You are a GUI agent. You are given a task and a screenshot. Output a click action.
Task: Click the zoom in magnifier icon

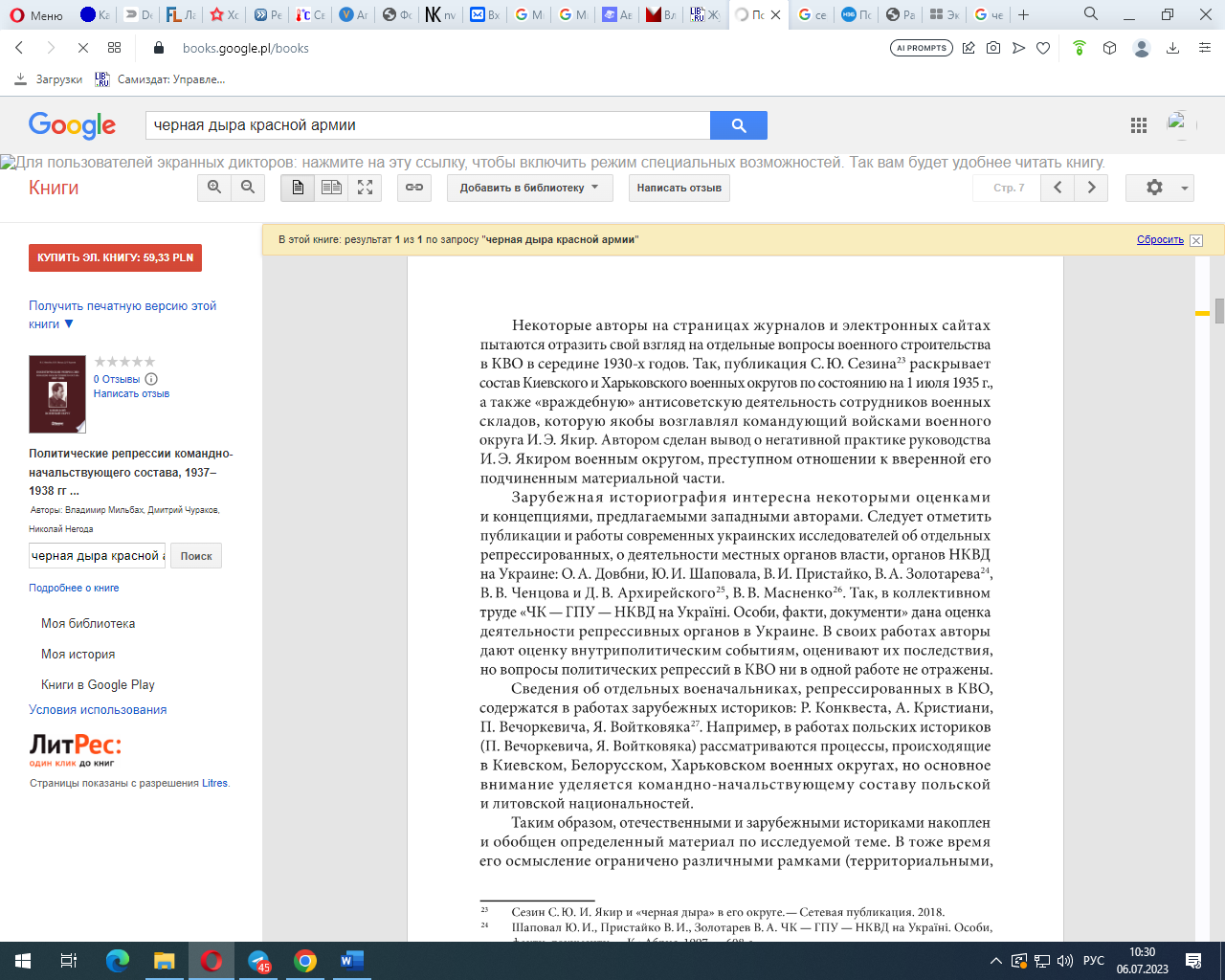[214, 188]
